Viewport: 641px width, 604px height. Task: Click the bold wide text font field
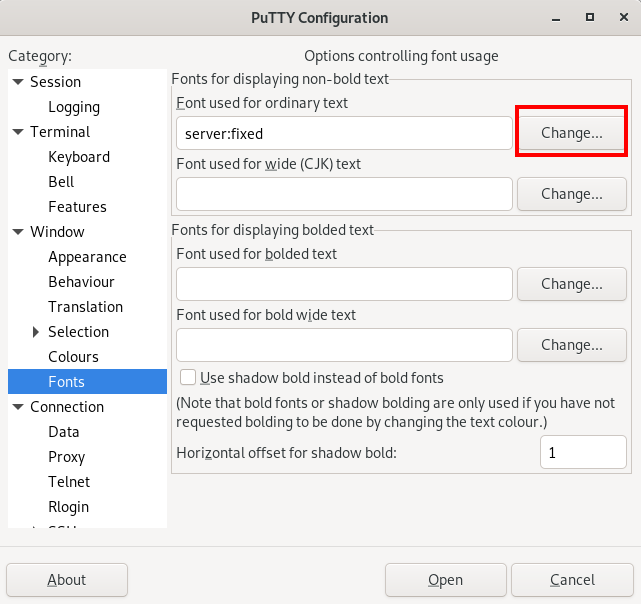(344, 345)
